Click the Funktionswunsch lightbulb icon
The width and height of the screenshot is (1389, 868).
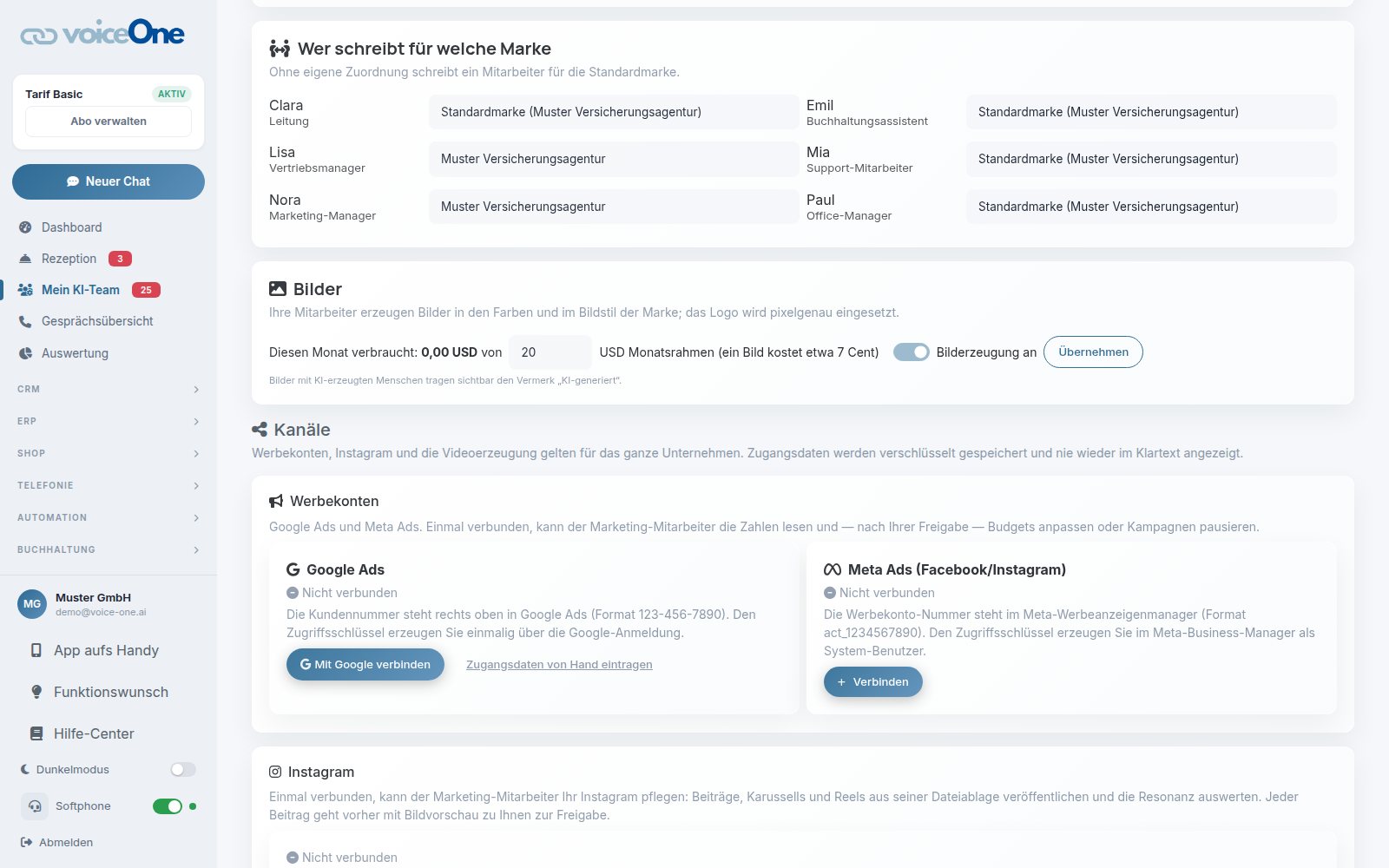tap(36, 692)
